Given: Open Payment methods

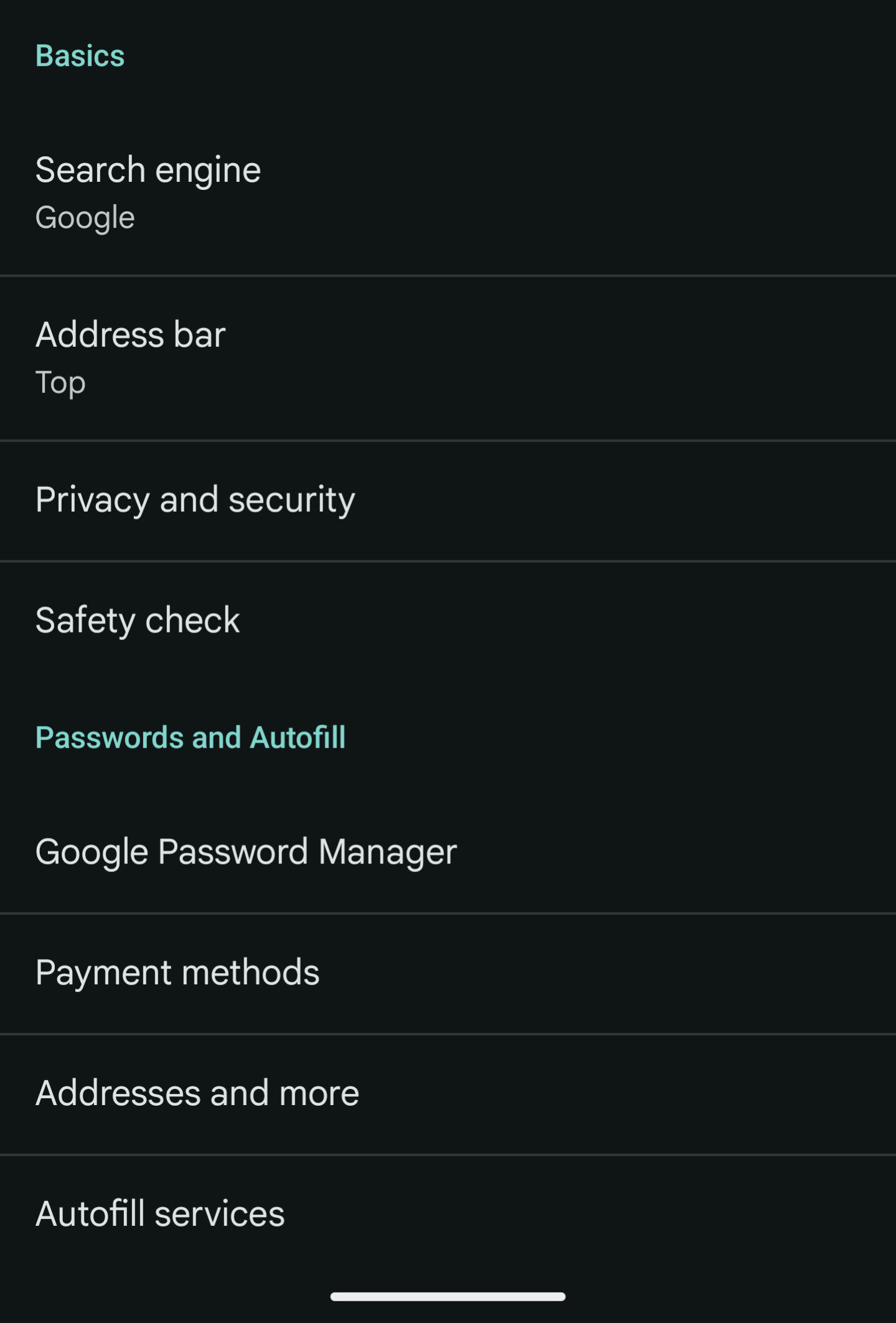Looking at the screenshot, I should click(177, 972).
